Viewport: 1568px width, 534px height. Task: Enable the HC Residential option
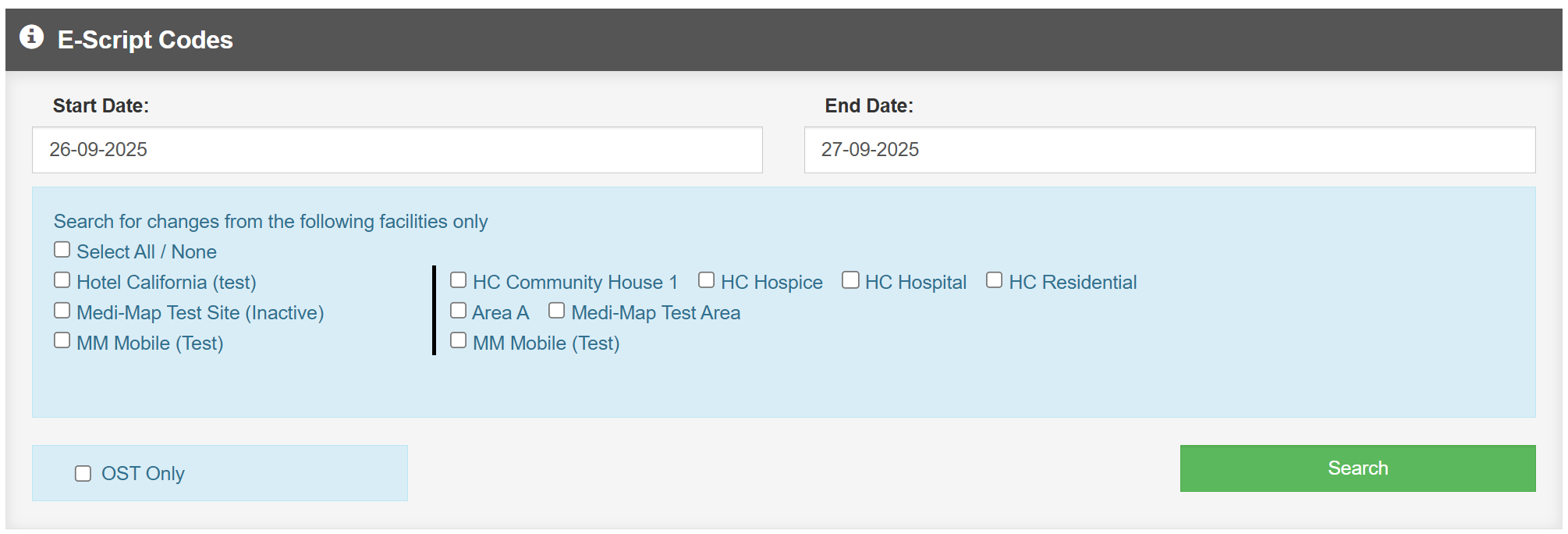[994, 279]
